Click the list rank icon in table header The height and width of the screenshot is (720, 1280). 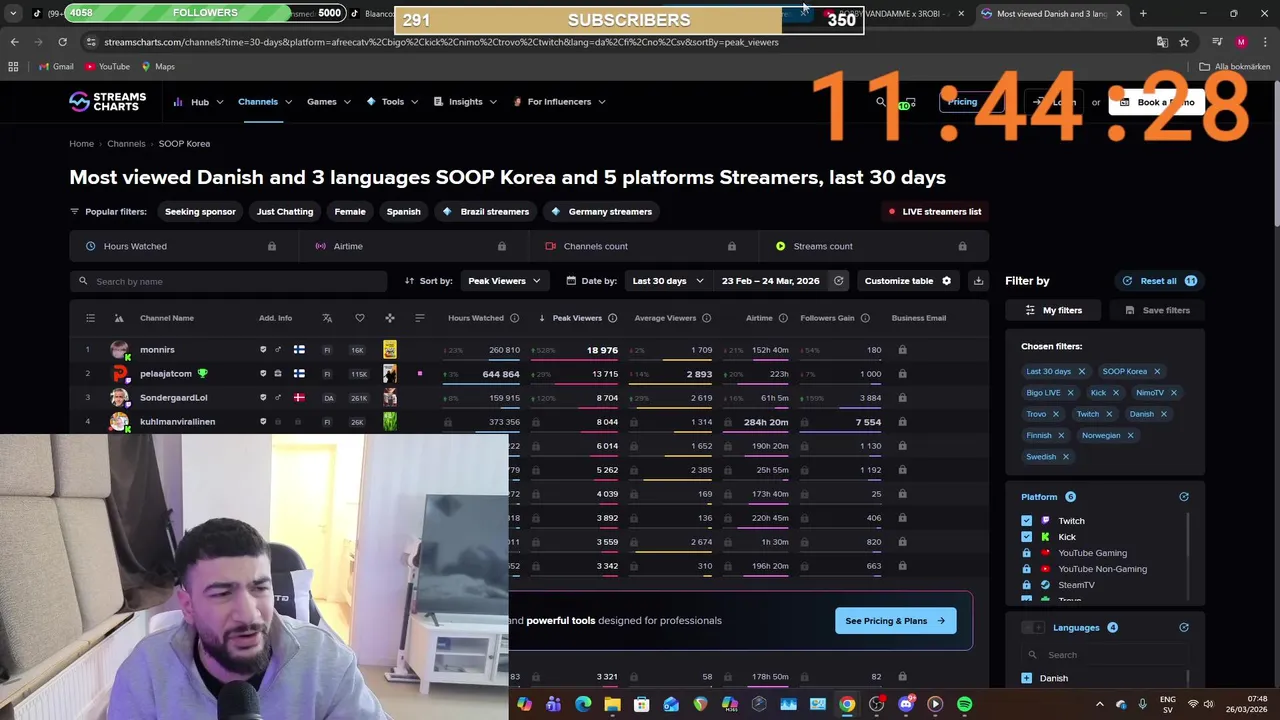coord(90,318)
